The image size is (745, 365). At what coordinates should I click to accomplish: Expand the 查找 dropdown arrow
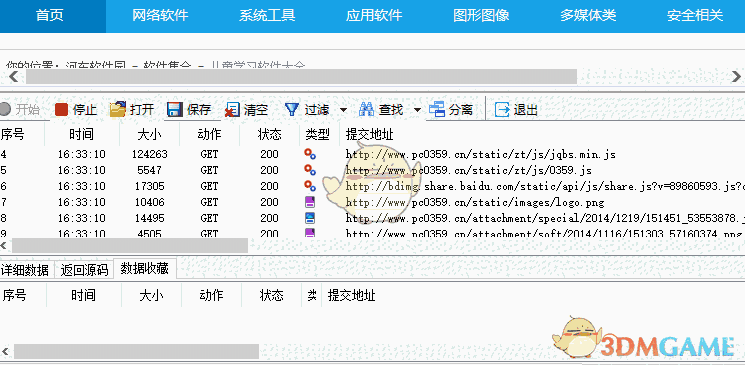coord(417,110)
